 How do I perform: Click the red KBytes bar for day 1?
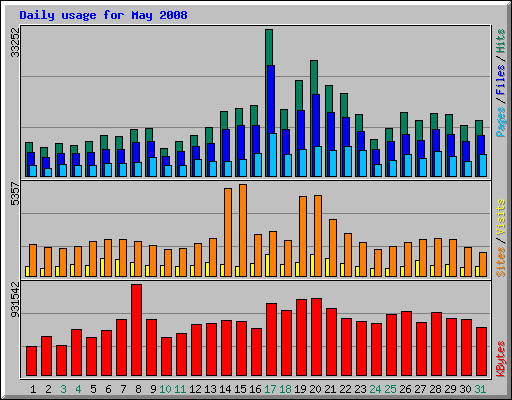click(31, 361)
